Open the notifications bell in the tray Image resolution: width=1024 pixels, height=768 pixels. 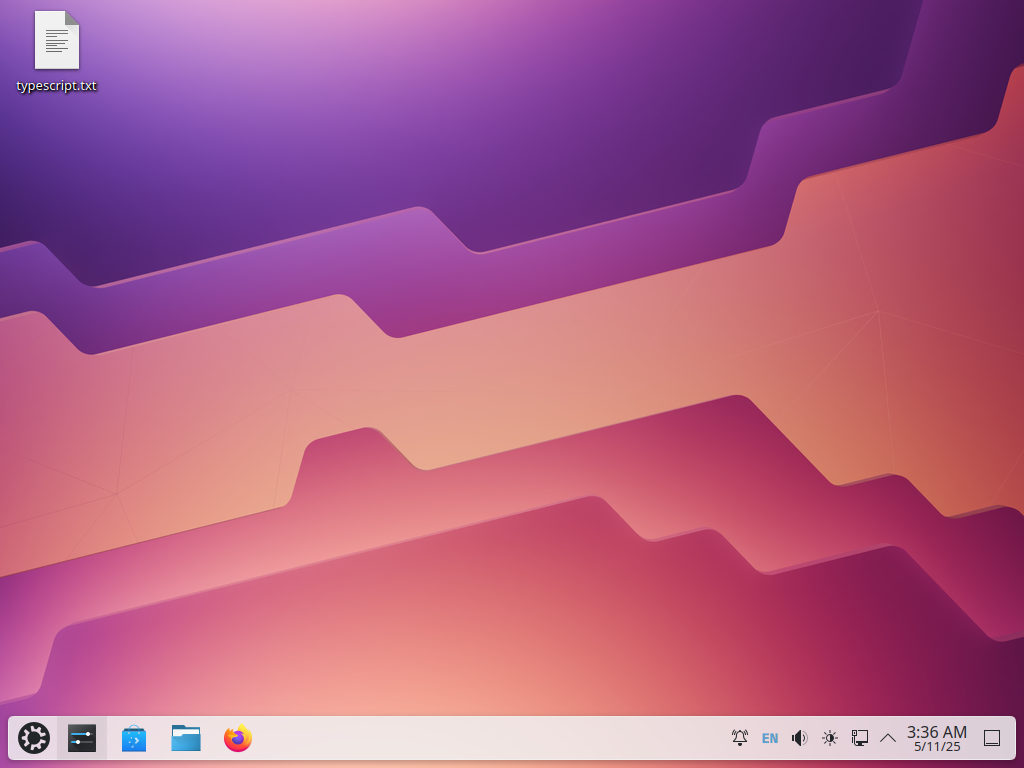739,738
